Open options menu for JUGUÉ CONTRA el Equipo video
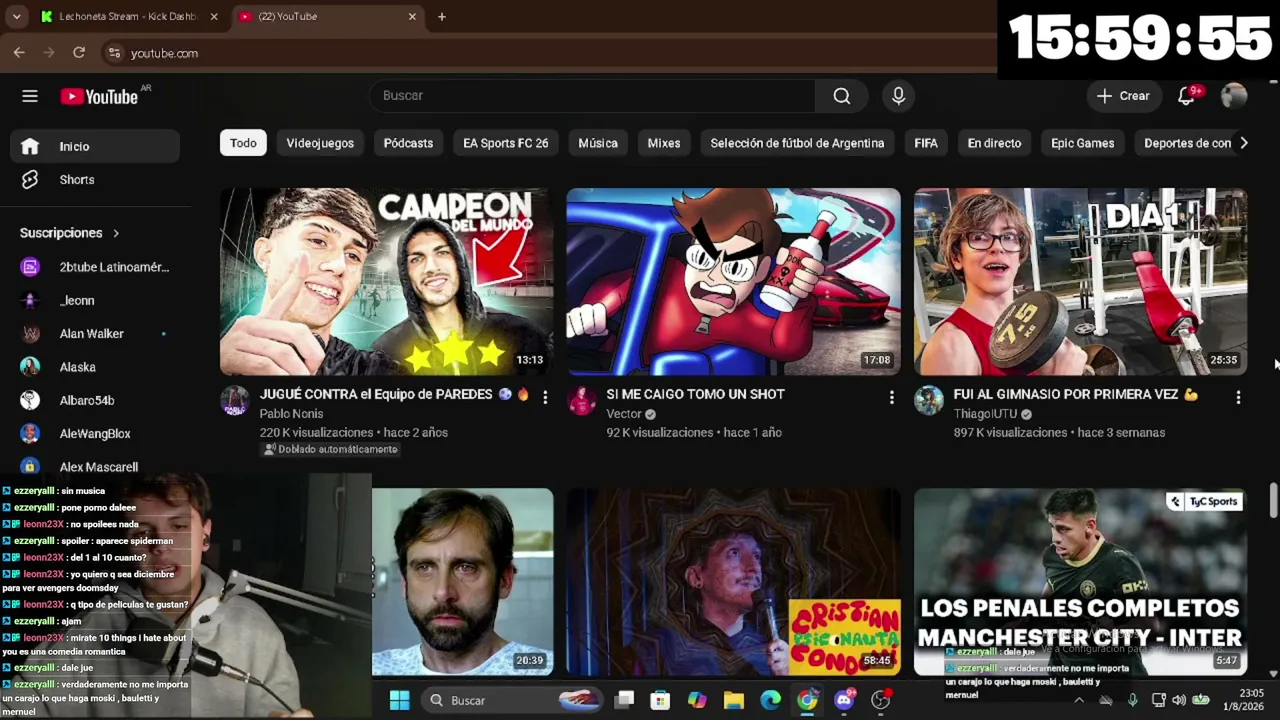 (x=545, y=398)
